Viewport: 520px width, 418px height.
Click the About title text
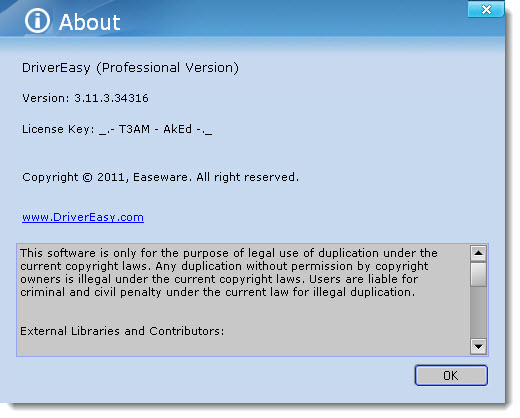coord(89,22)
